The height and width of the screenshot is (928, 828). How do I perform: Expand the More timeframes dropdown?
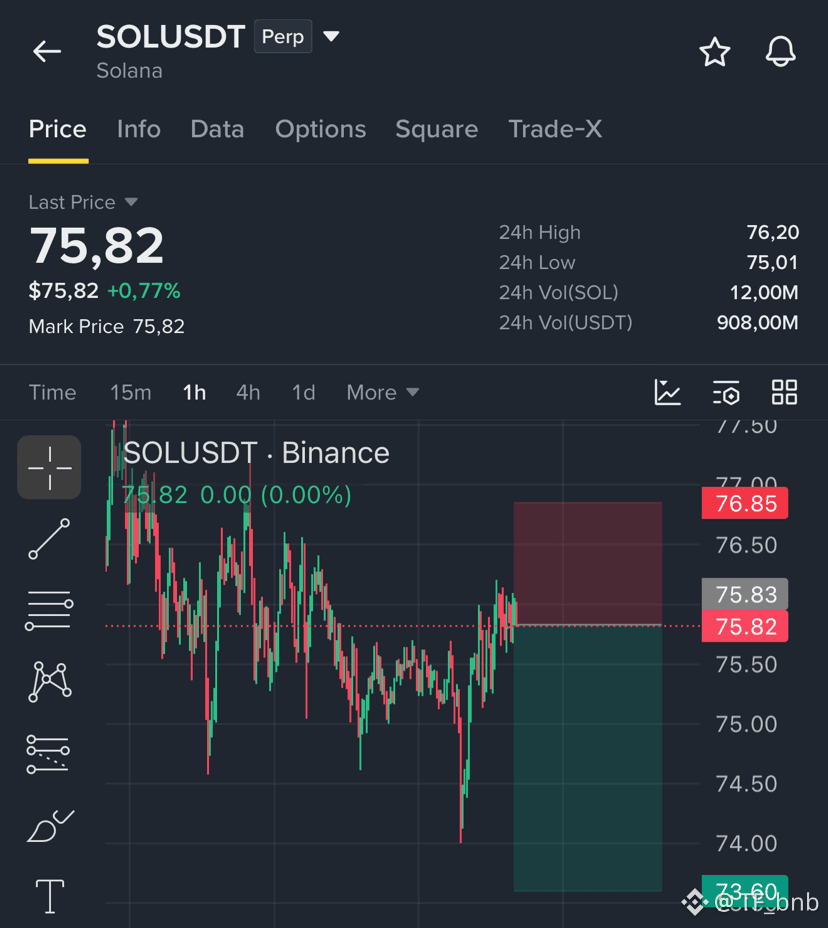tap(383, 392)
